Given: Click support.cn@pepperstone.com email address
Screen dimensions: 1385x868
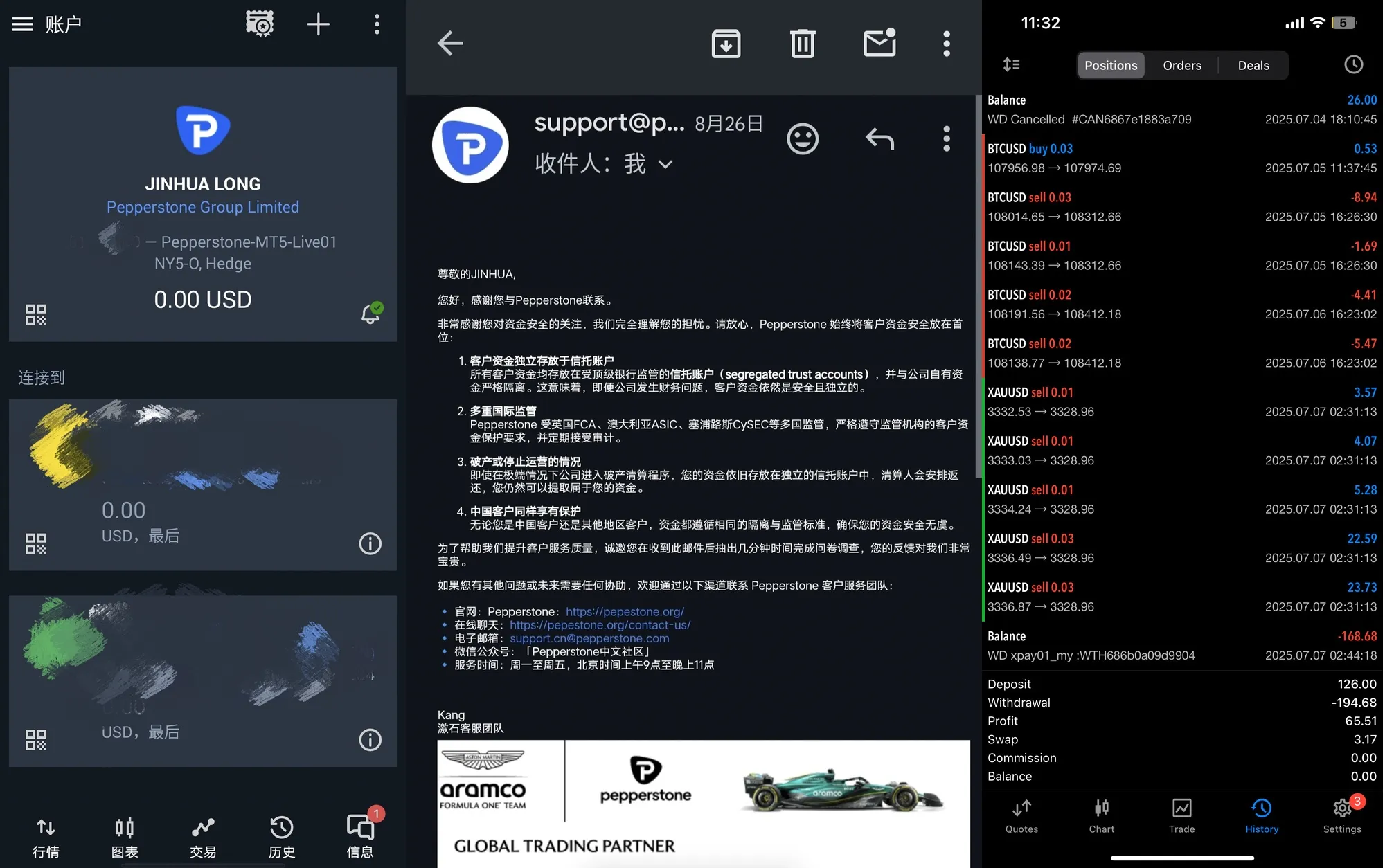Looking at the screenshot, I should (x=589, y=638).
